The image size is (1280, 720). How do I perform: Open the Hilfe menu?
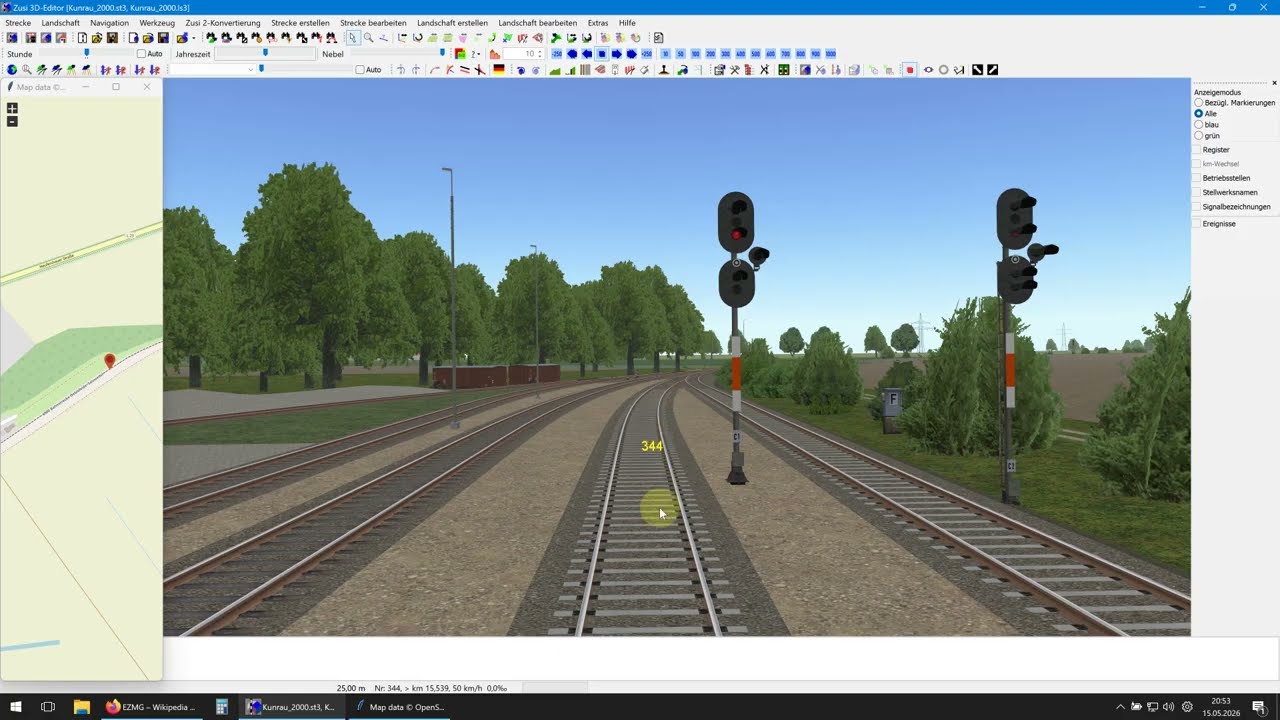coord(627,23)
